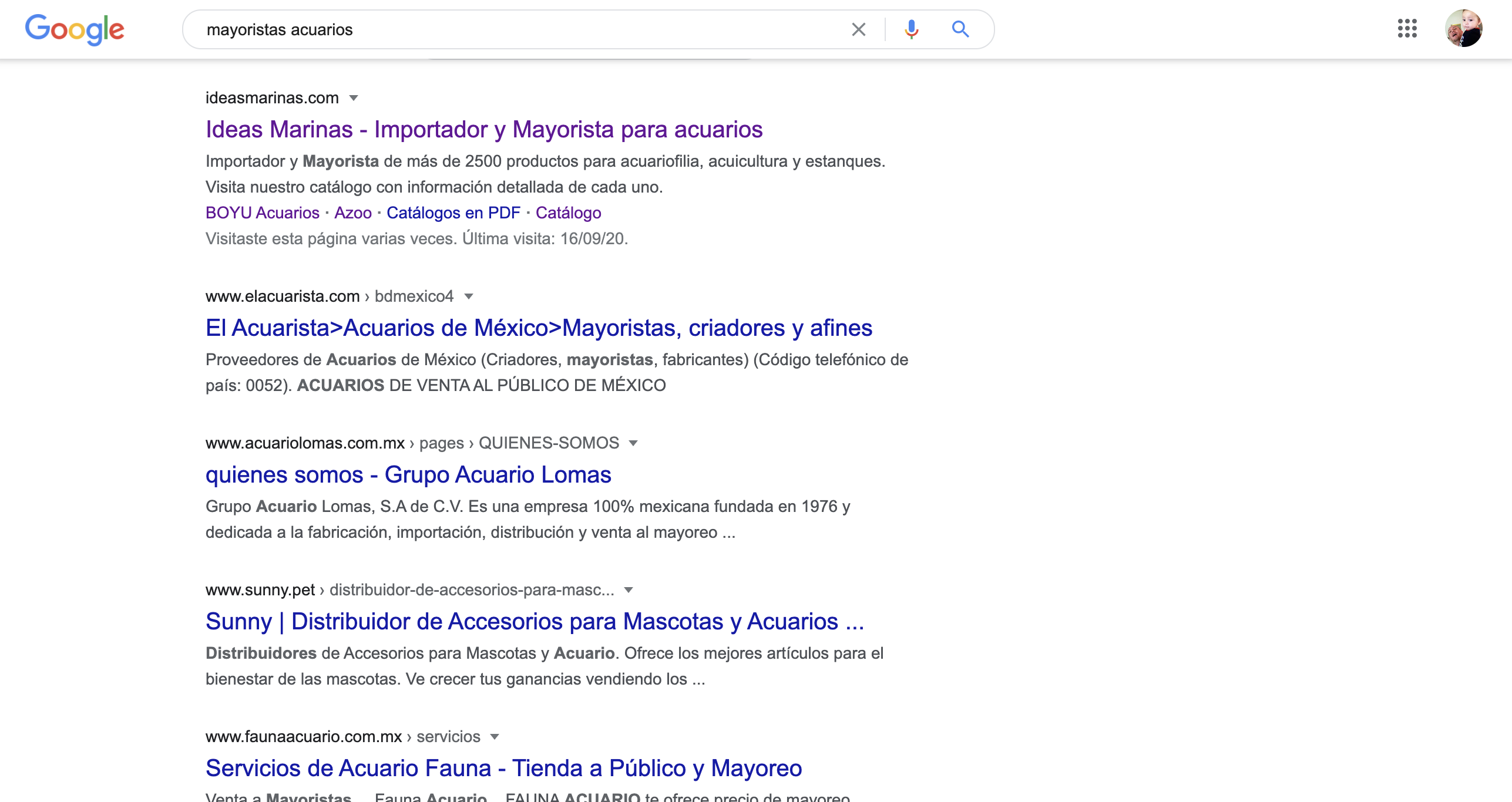Open 'Sunny | Distribuidor de Accesorios' result
This screenshot has height=802, width=1512.
tap(535, 621)
